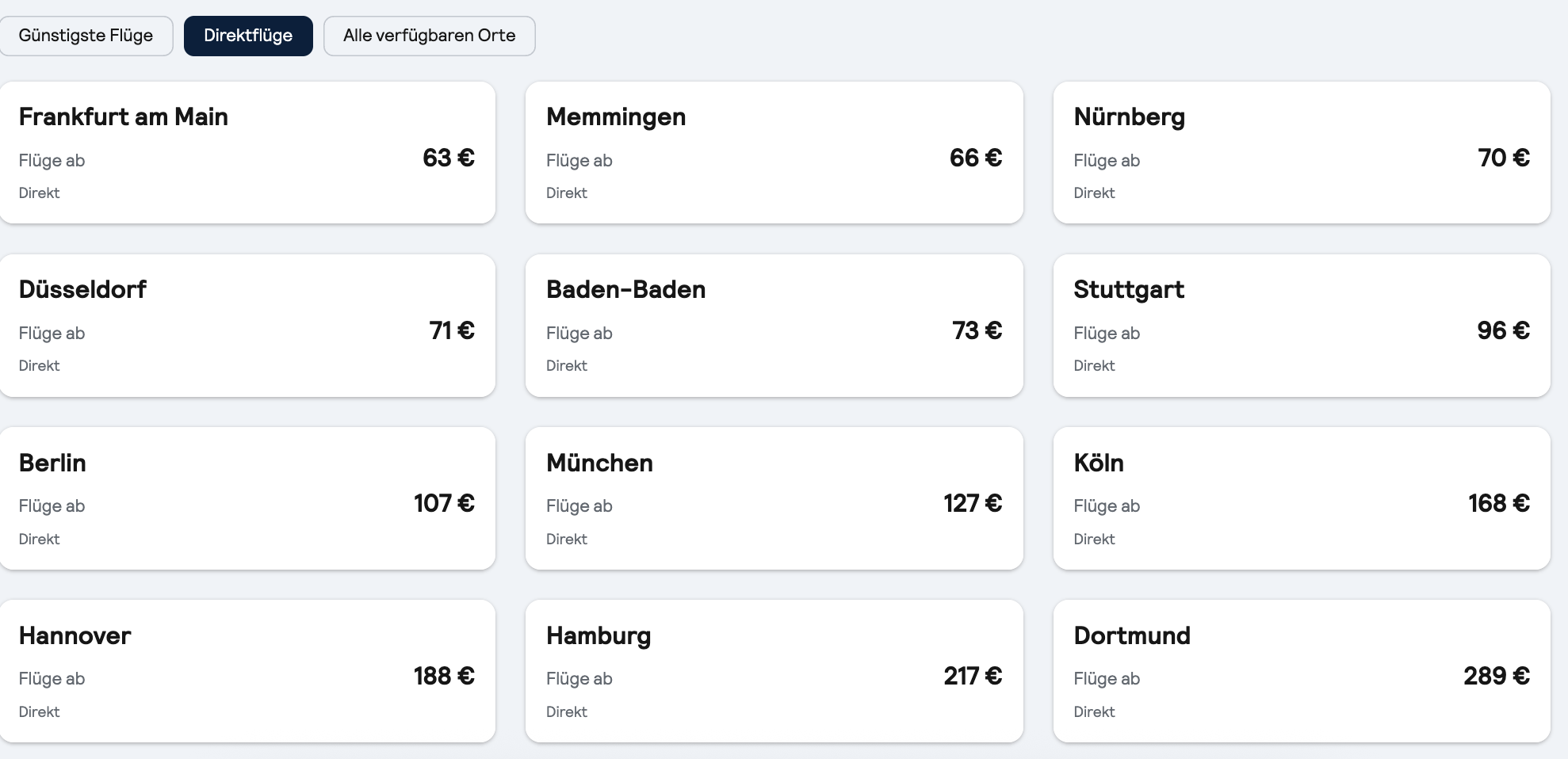The image size is (1568, 759).
Task: Select the Günstigste Flüge tab
Action: coord(86,36)
